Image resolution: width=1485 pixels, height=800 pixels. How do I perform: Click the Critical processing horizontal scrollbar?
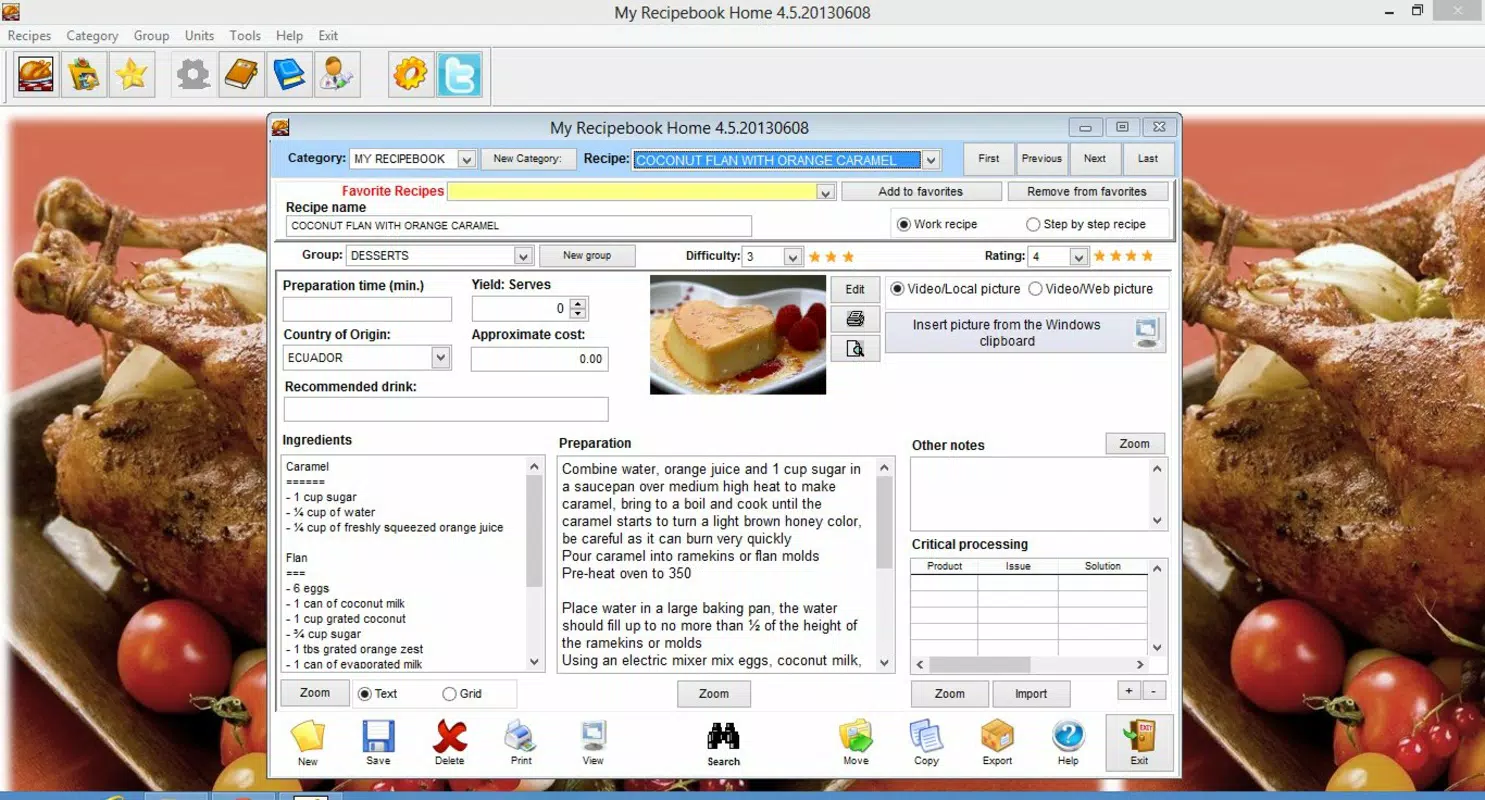point(1029,665)
